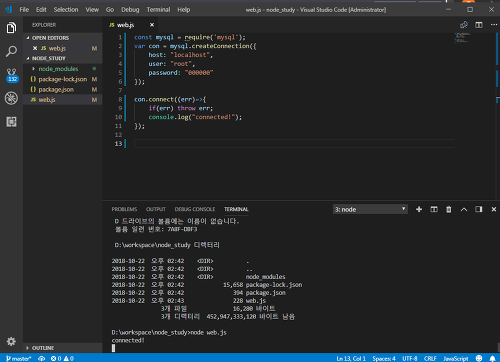Open the Terminal menu
The width and height of the screenshot is (500, 362).
(158, 10)
